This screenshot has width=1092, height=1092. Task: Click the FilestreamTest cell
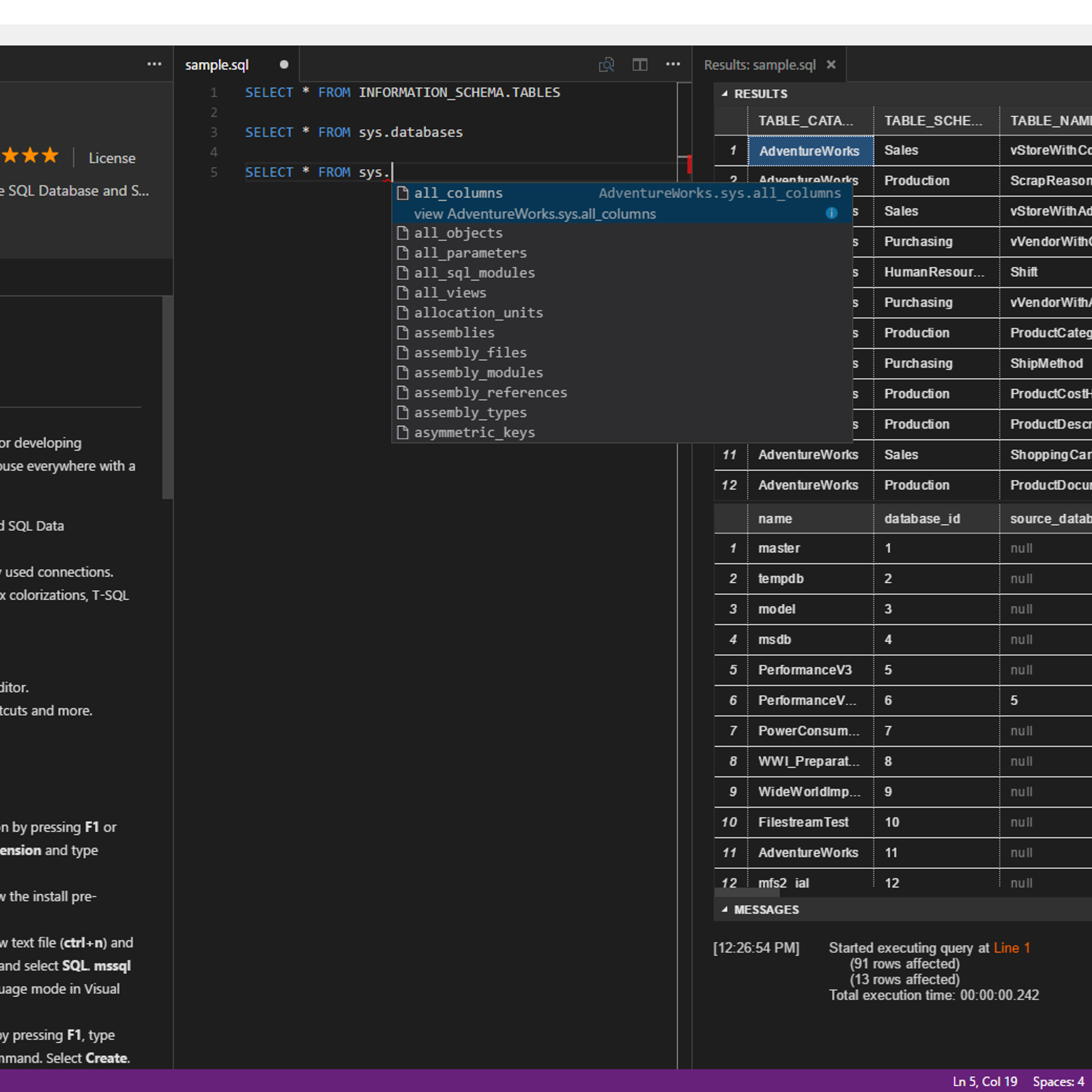tap(810, 822)
